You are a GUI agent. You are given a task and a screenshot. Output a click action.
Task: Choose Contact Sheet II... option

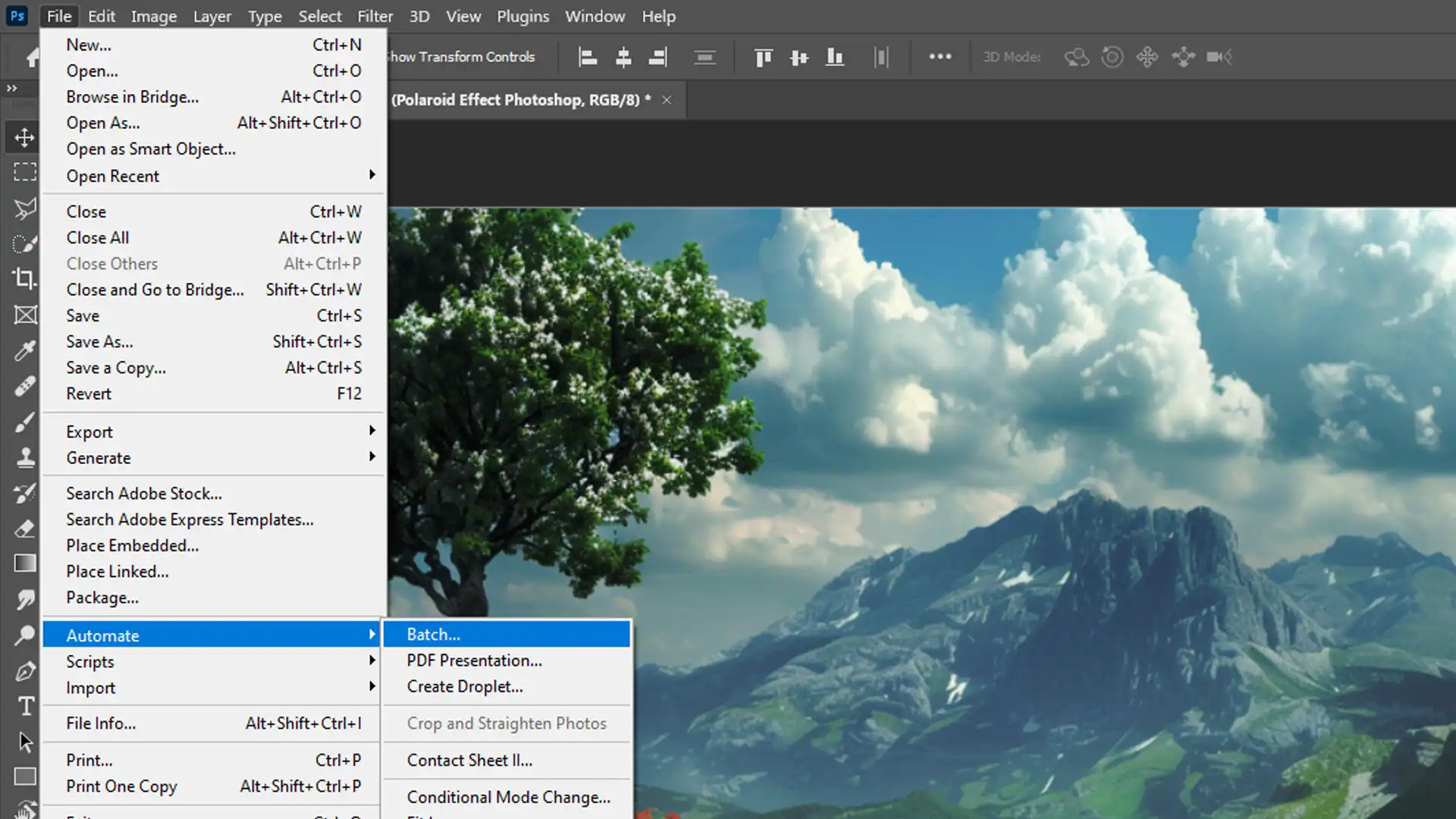pos(507,760)
